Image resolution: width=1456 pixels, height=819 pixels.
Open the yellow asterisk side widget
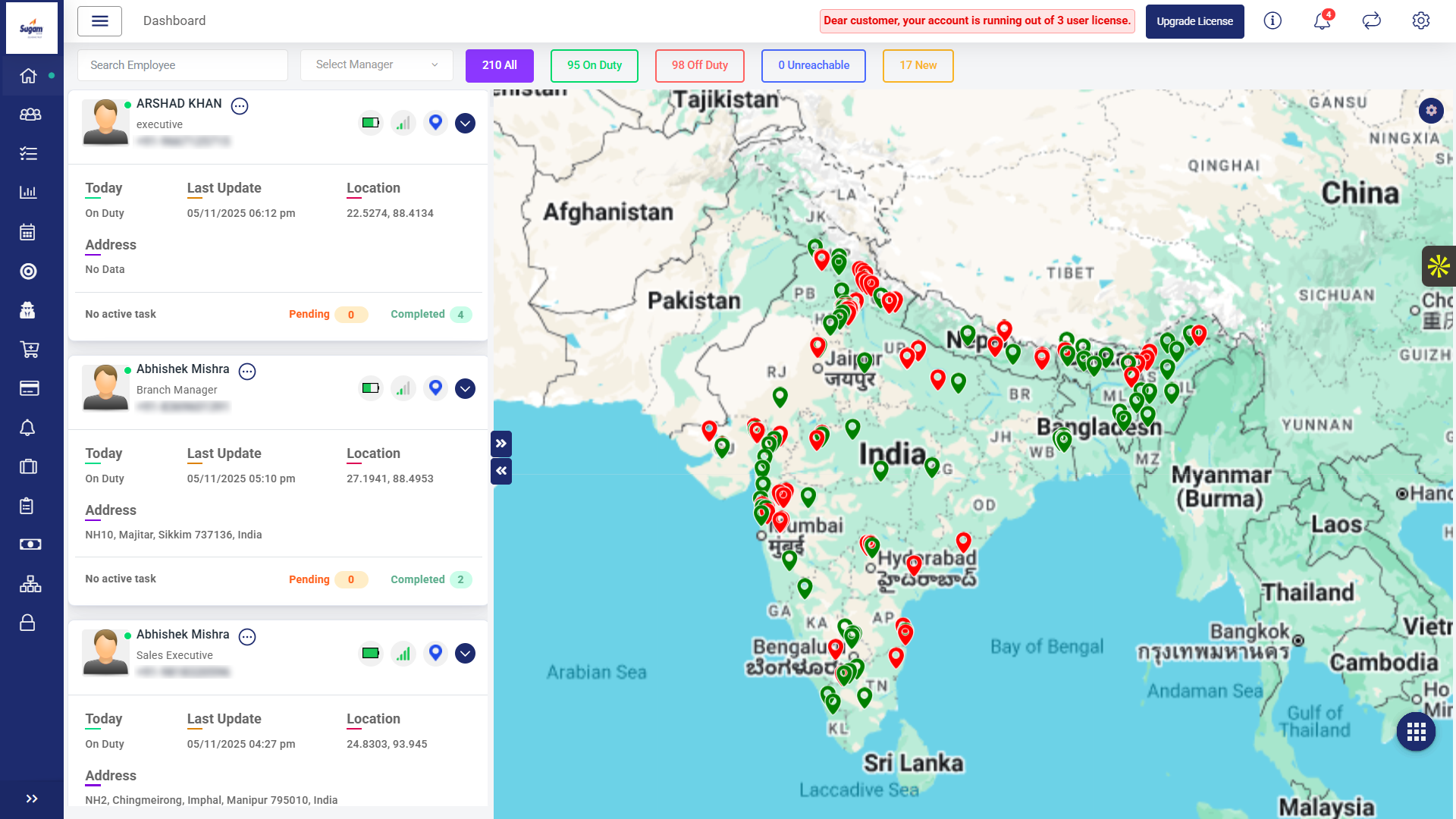1439,266
